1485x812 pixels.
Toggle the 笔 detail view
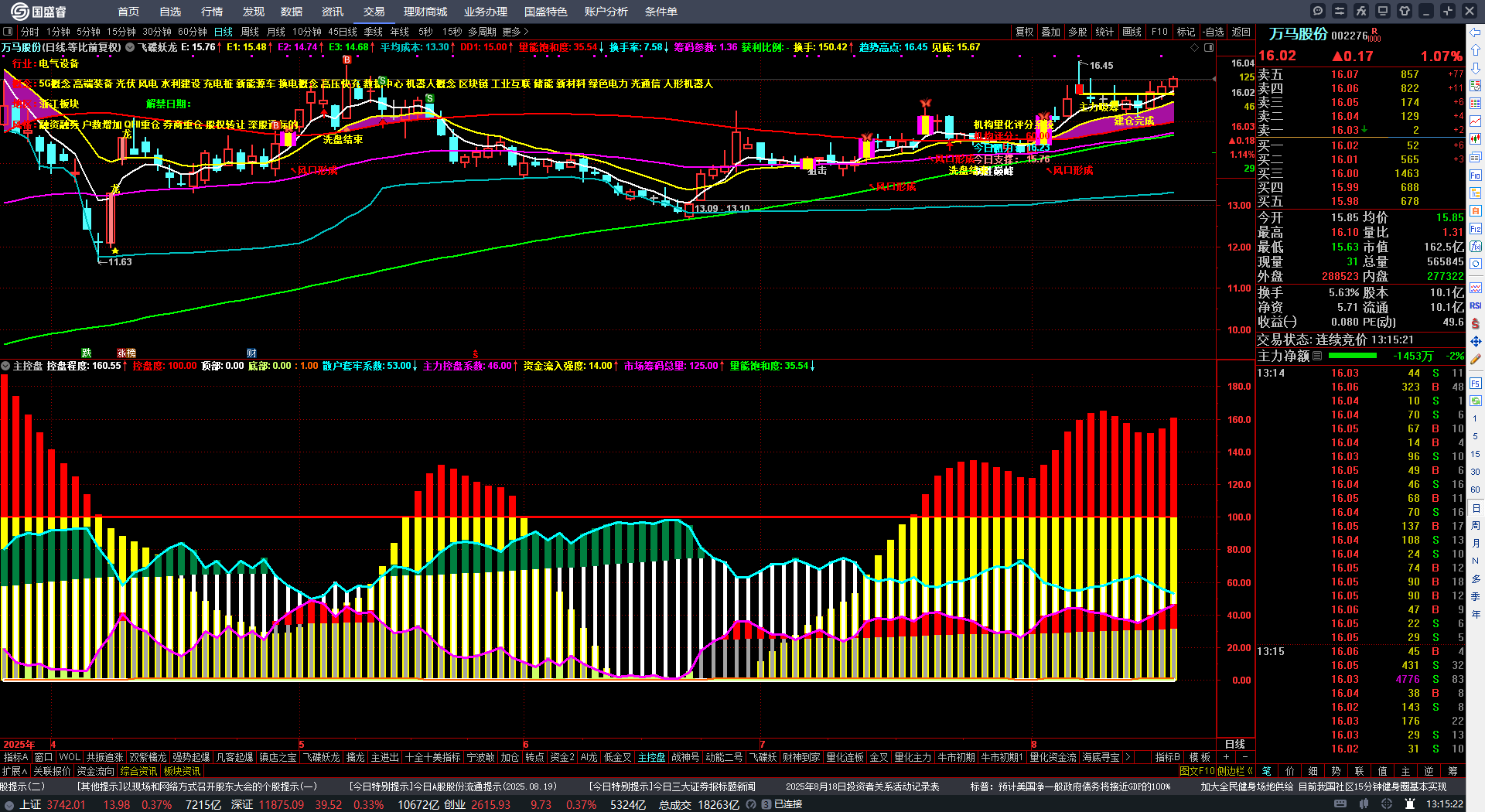coord(1266,771)
